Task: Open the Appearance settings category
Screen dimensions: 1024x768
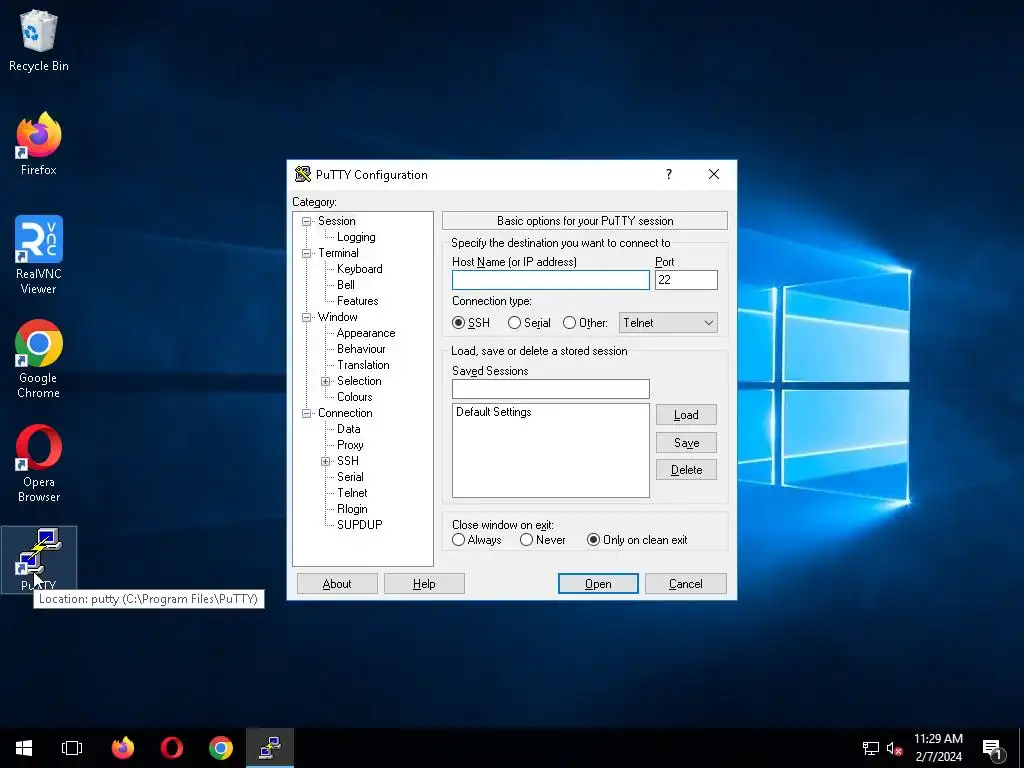Action: pos(366,333)
